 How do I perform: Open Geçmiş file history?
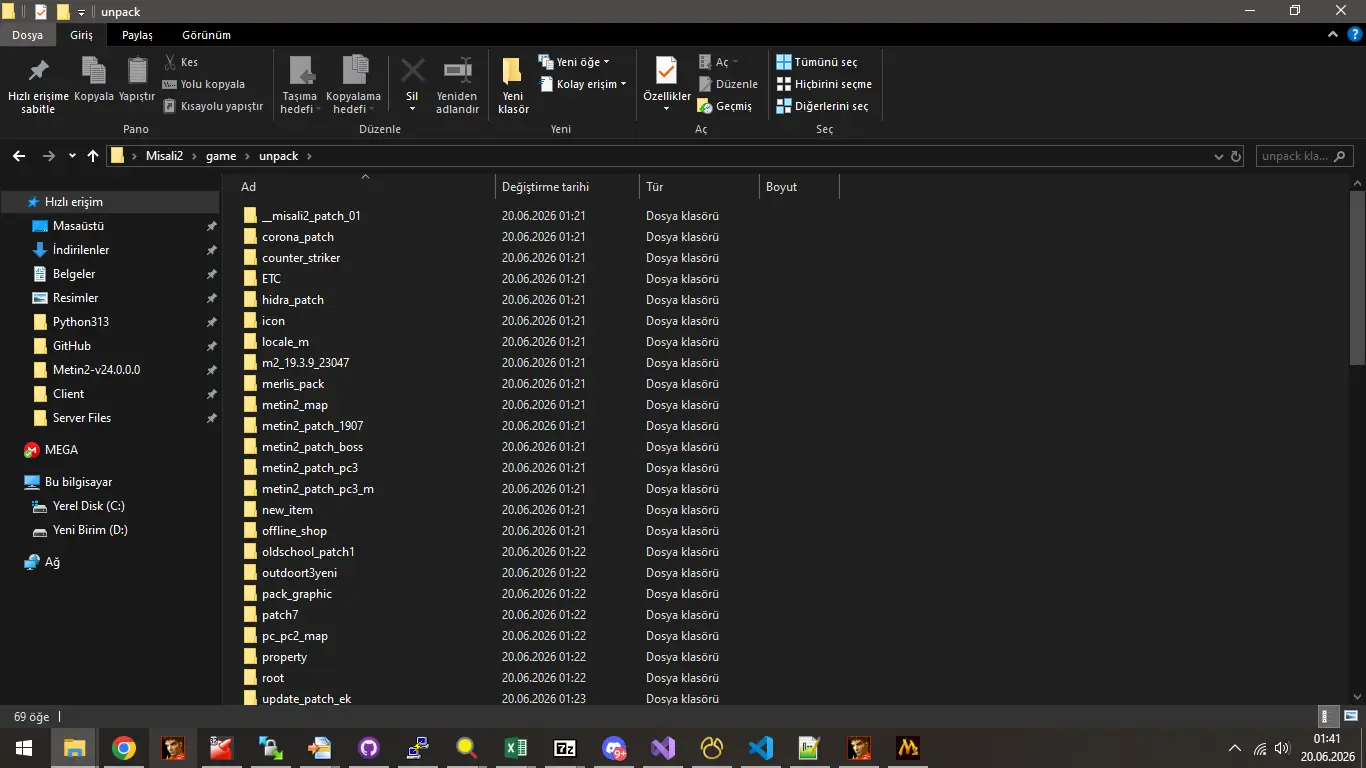[x=725, y=106]
